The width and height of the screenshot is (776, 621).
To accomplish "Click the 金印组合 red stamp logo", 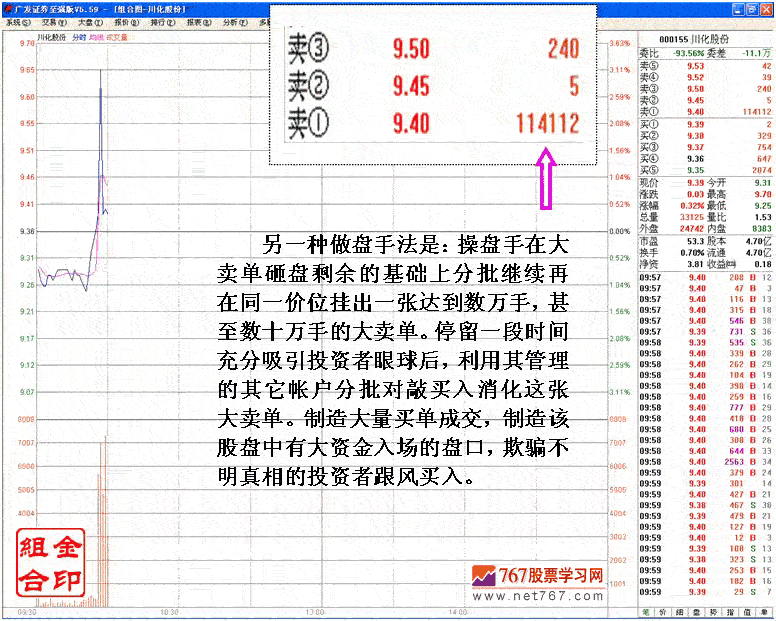I will (x=48, y=562).
